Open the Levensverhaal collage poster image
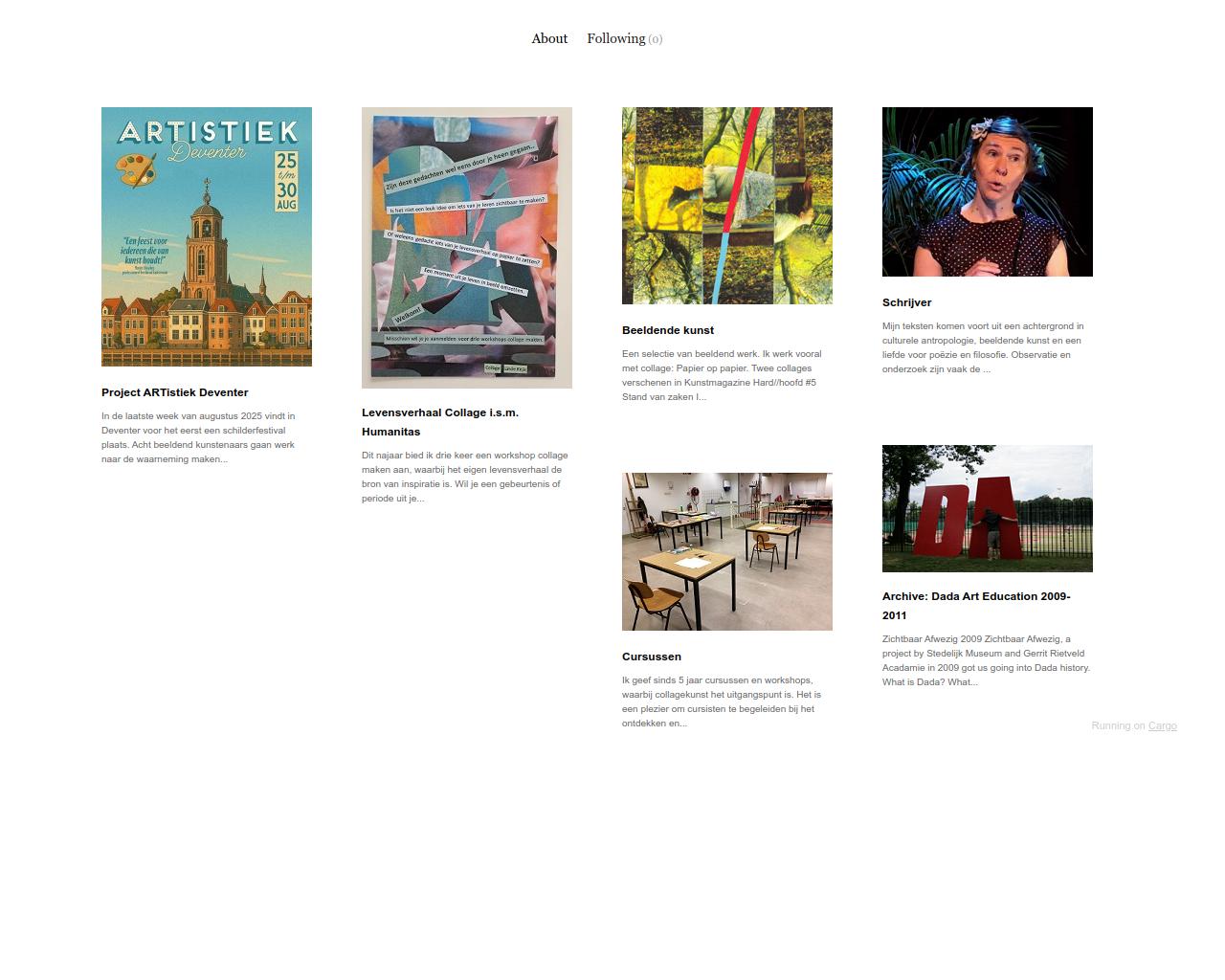 [467, 248]
